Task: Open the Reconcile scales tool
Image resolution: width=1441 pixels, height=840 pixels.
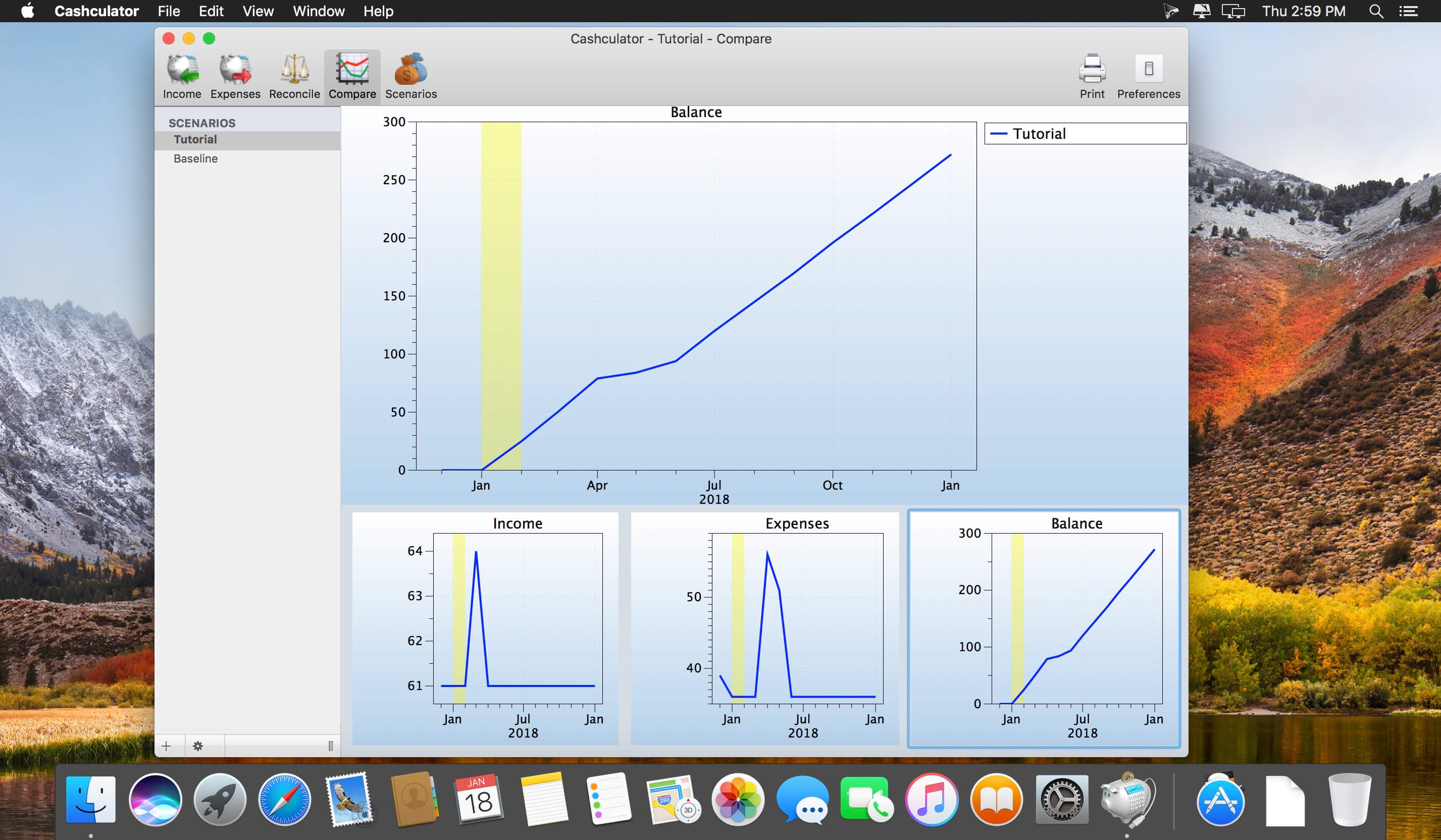Action: (x=294, y=77)
